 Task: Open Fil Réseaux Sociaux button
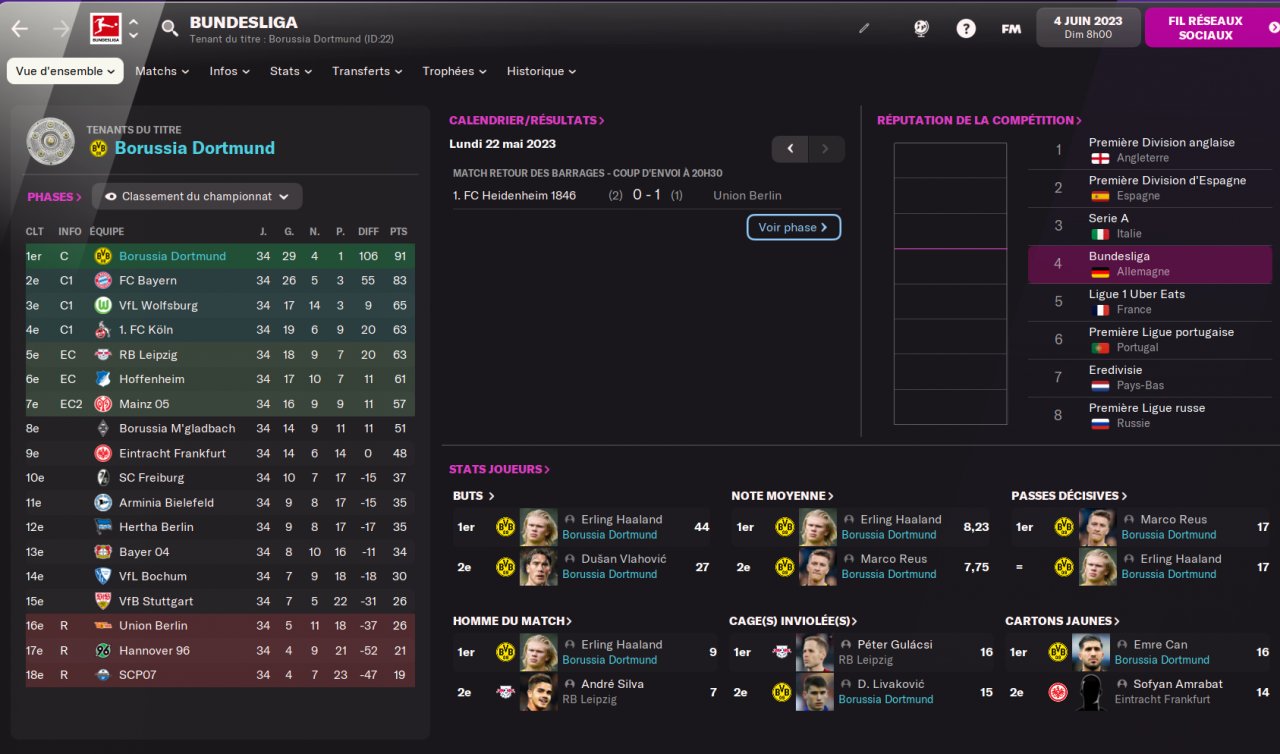tap(1211, 28)
